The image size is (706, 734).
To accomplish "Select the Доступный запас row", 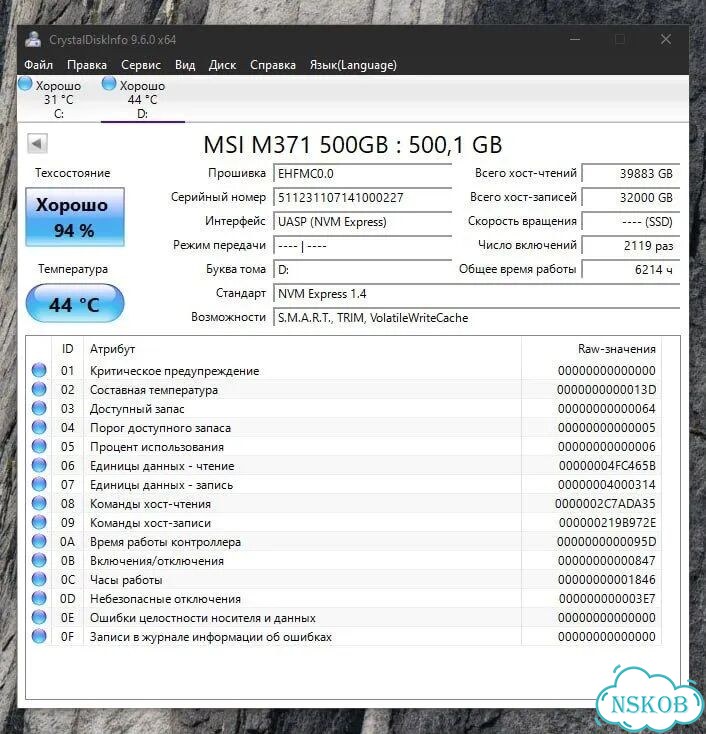I will (344, 409).
